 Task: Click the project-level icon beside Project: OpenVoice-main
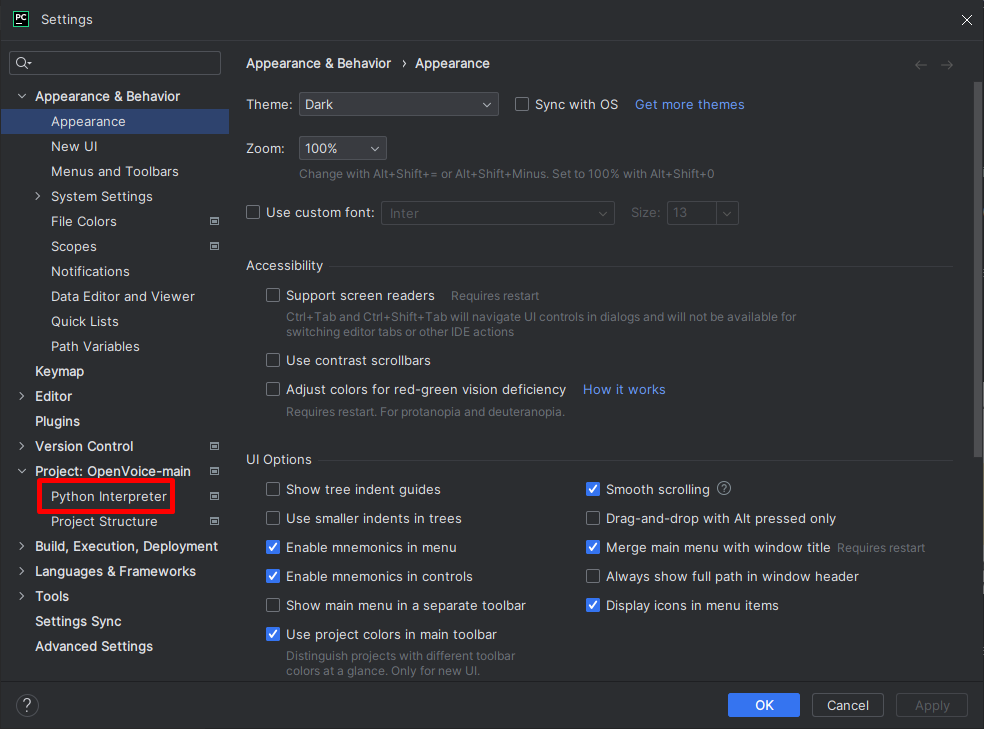click(215, 471)
